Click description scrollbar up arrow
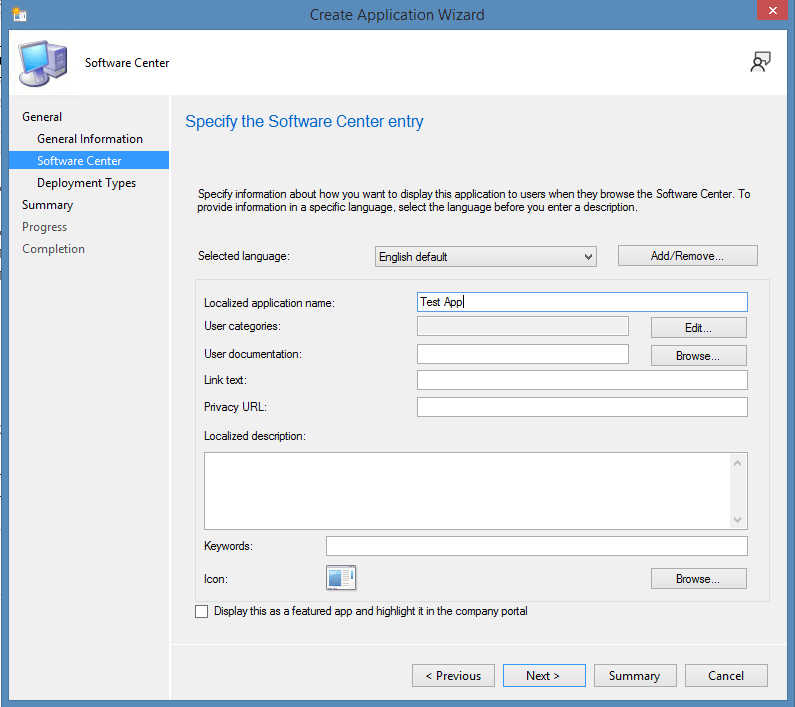Image resolution: width=795 pixels, height=707 pixels. coord(738,463)
